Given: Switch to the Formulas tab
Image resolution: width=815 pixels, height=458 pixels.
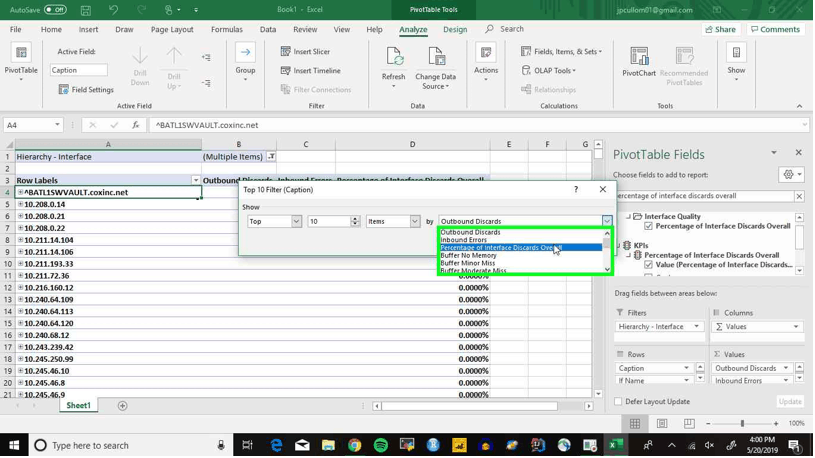Looking at the screenshot, I should 227,30.
